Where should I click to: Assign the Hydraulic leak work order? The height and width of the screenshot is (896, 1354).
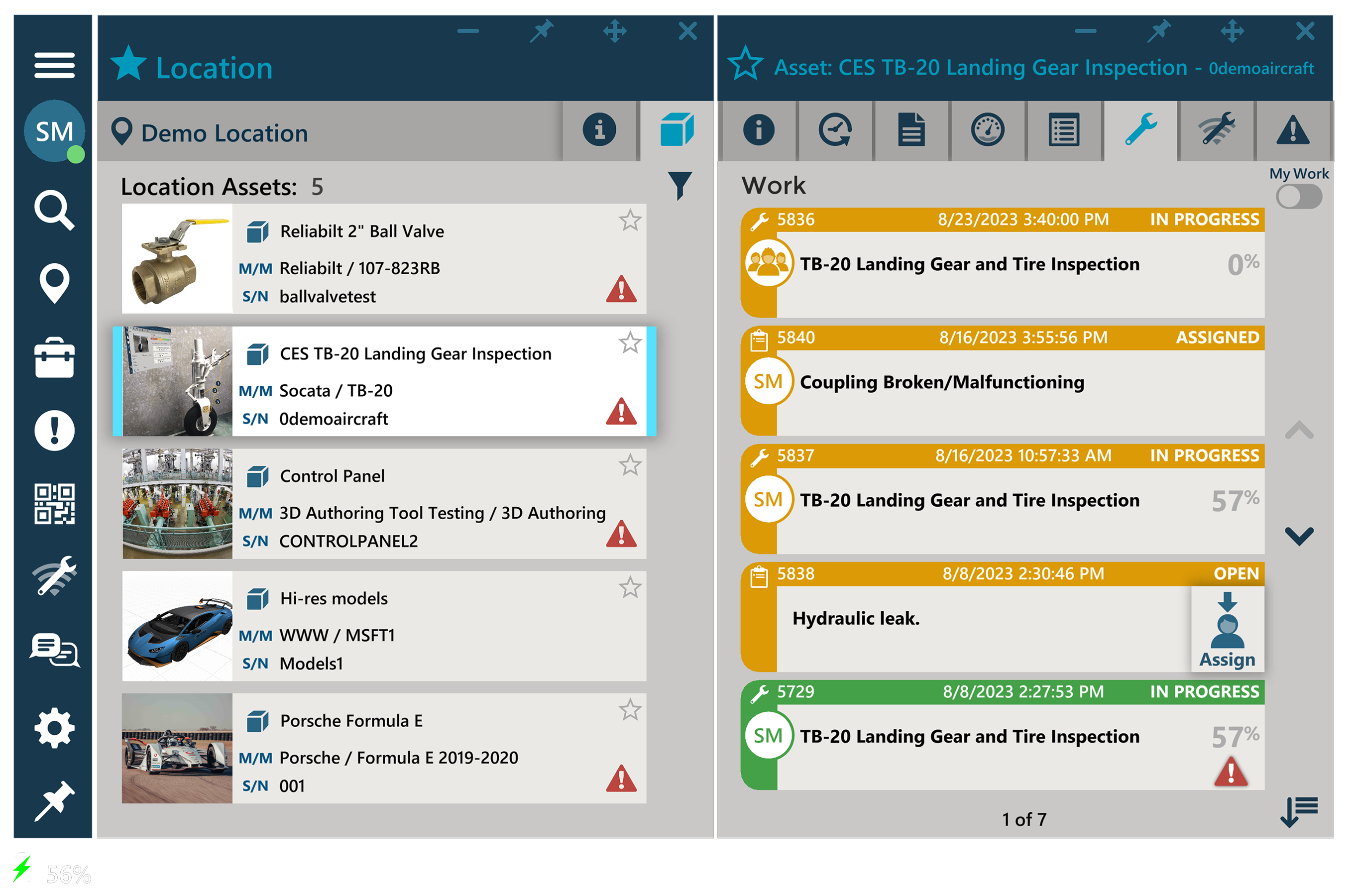(1227, 630)
